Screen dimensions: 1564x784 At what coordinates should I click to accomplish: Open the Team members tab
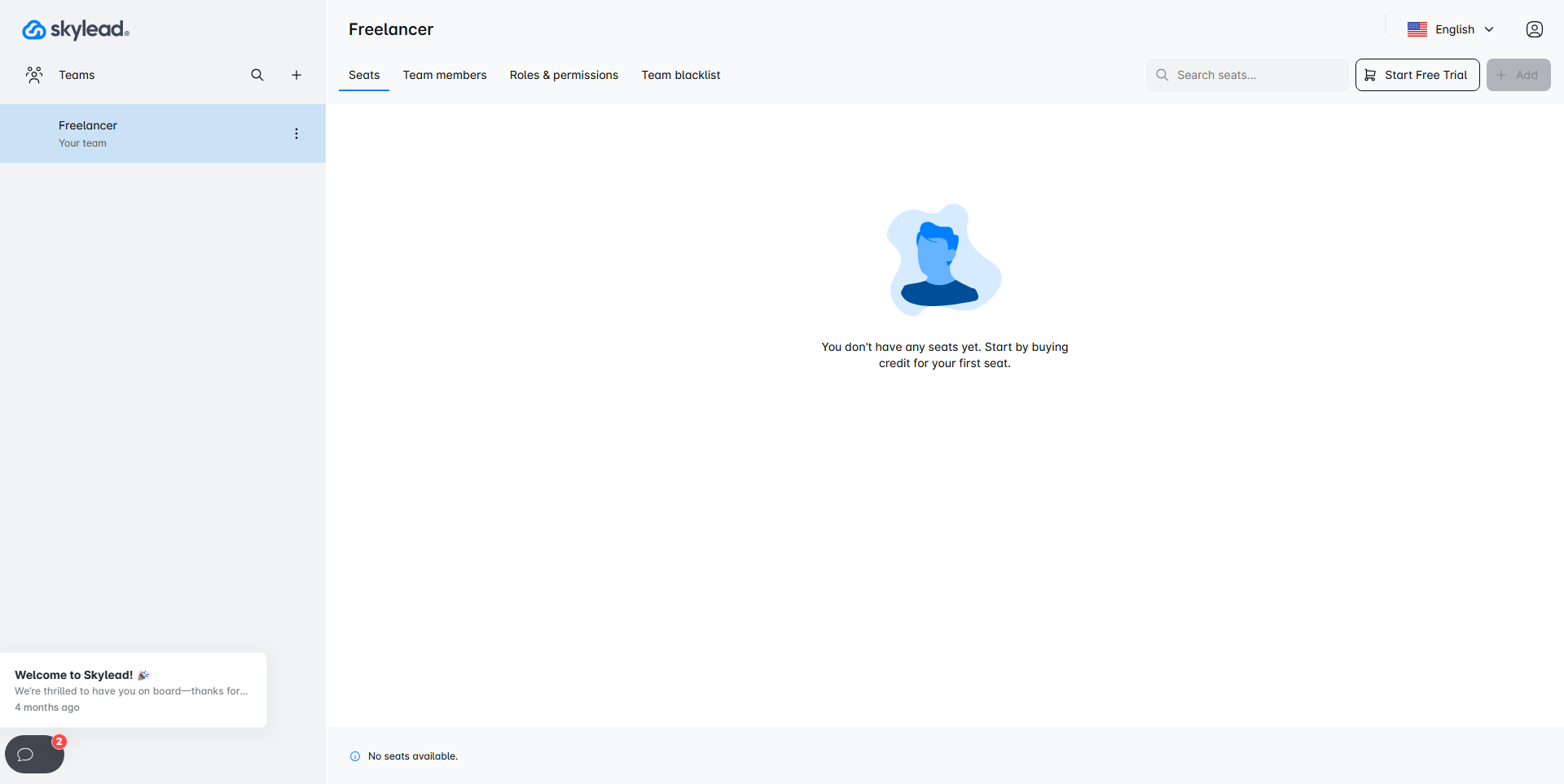click(x=445, y=75)
